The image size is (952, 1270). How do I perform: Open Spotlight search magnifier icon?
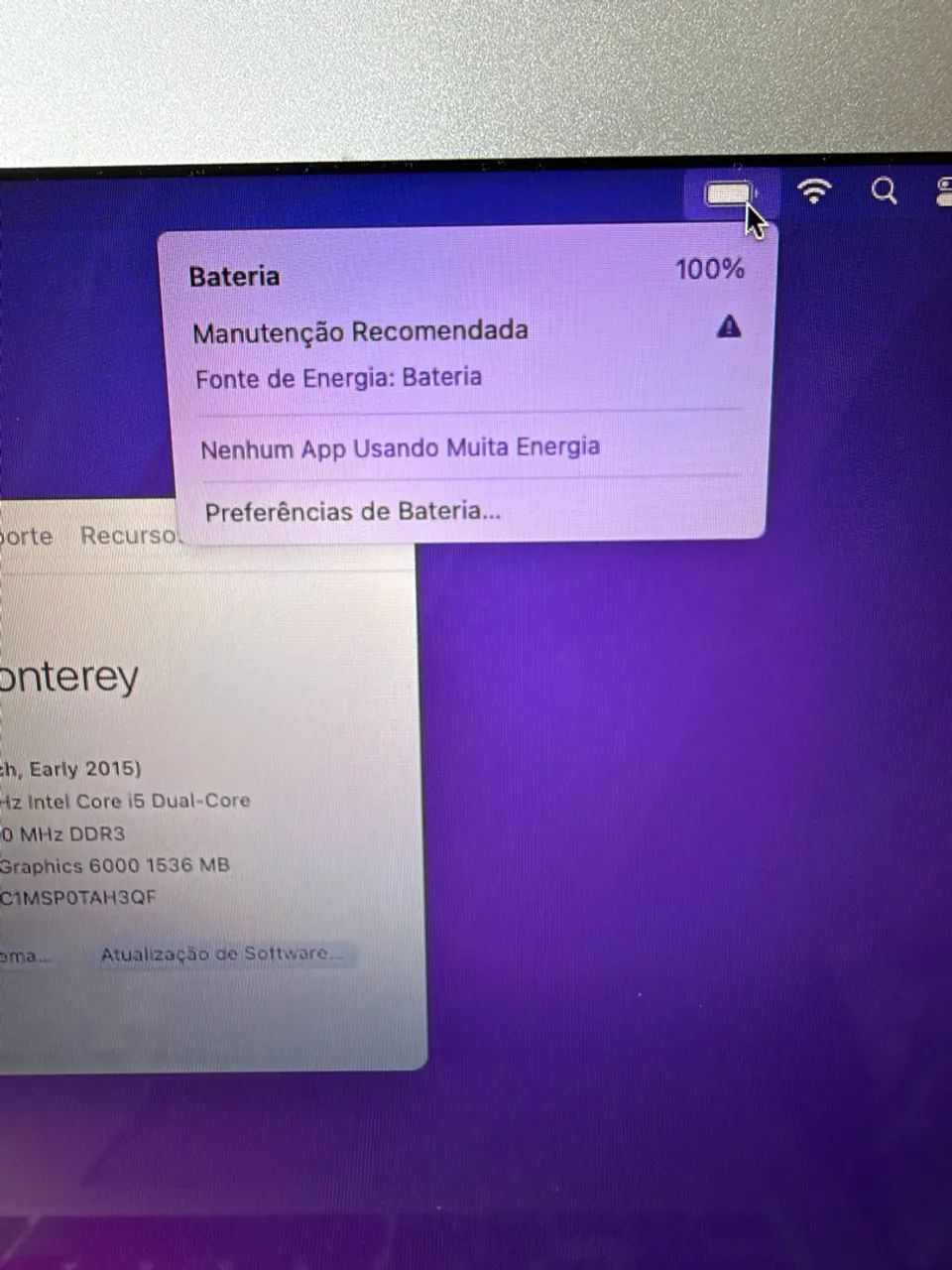coord(884,190)
